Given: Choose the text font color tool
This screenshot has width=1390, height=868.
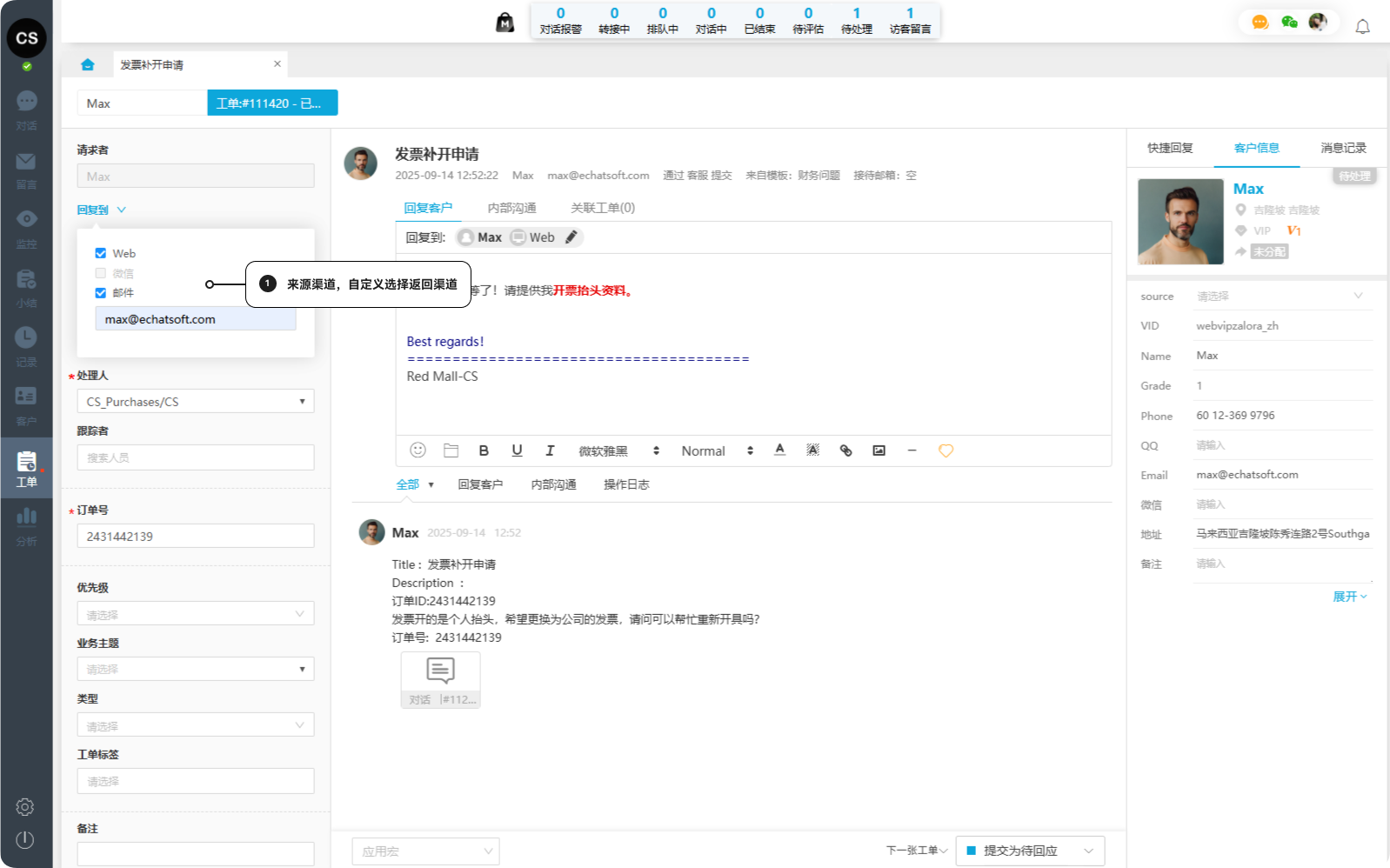Looking at the screenshot, I should coord(779,450).
